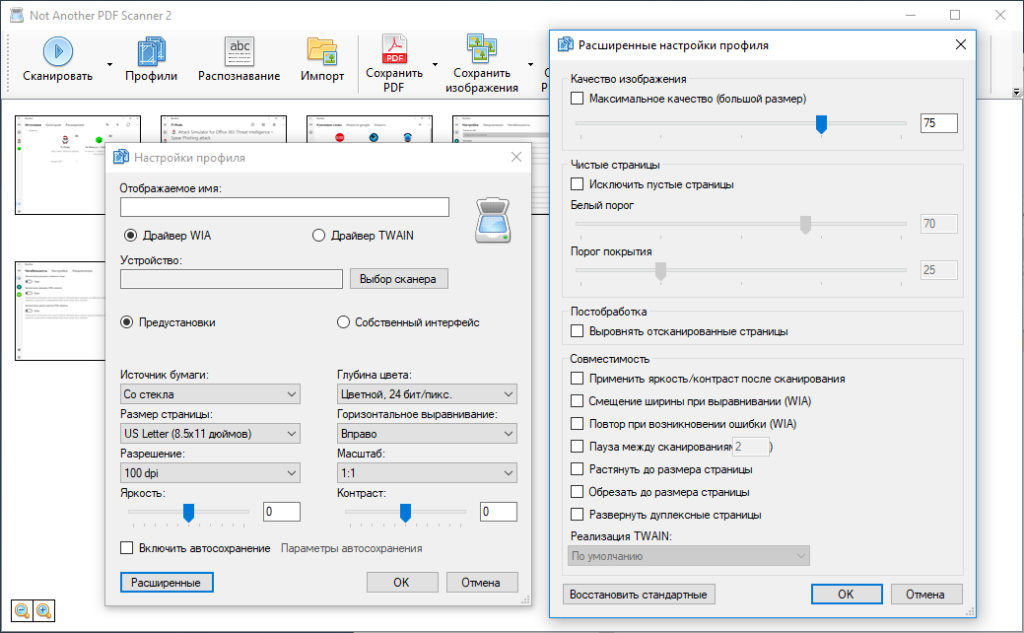Click OK in Настройки профиля dialog

402,582
